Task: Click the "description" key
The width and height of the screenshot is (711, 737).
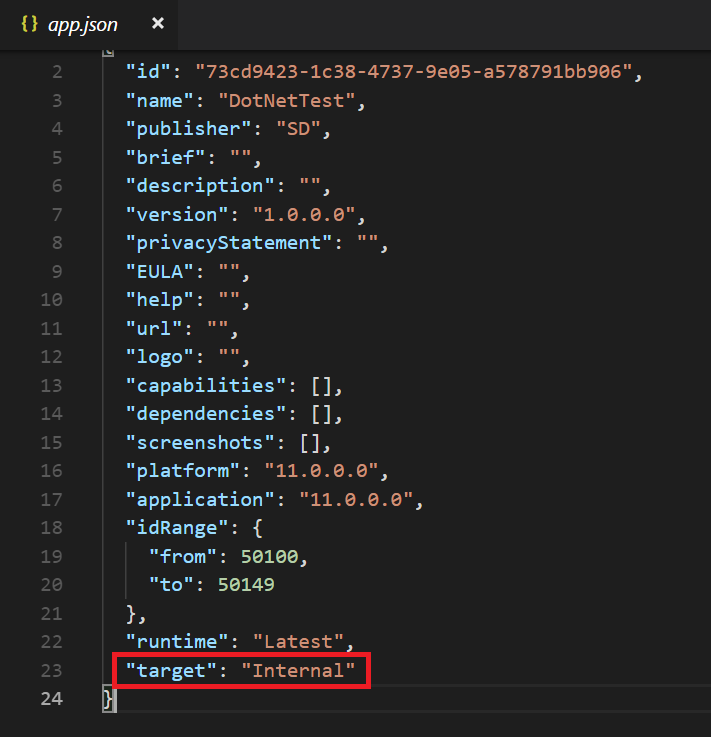Action: click(x=200, y=186)
